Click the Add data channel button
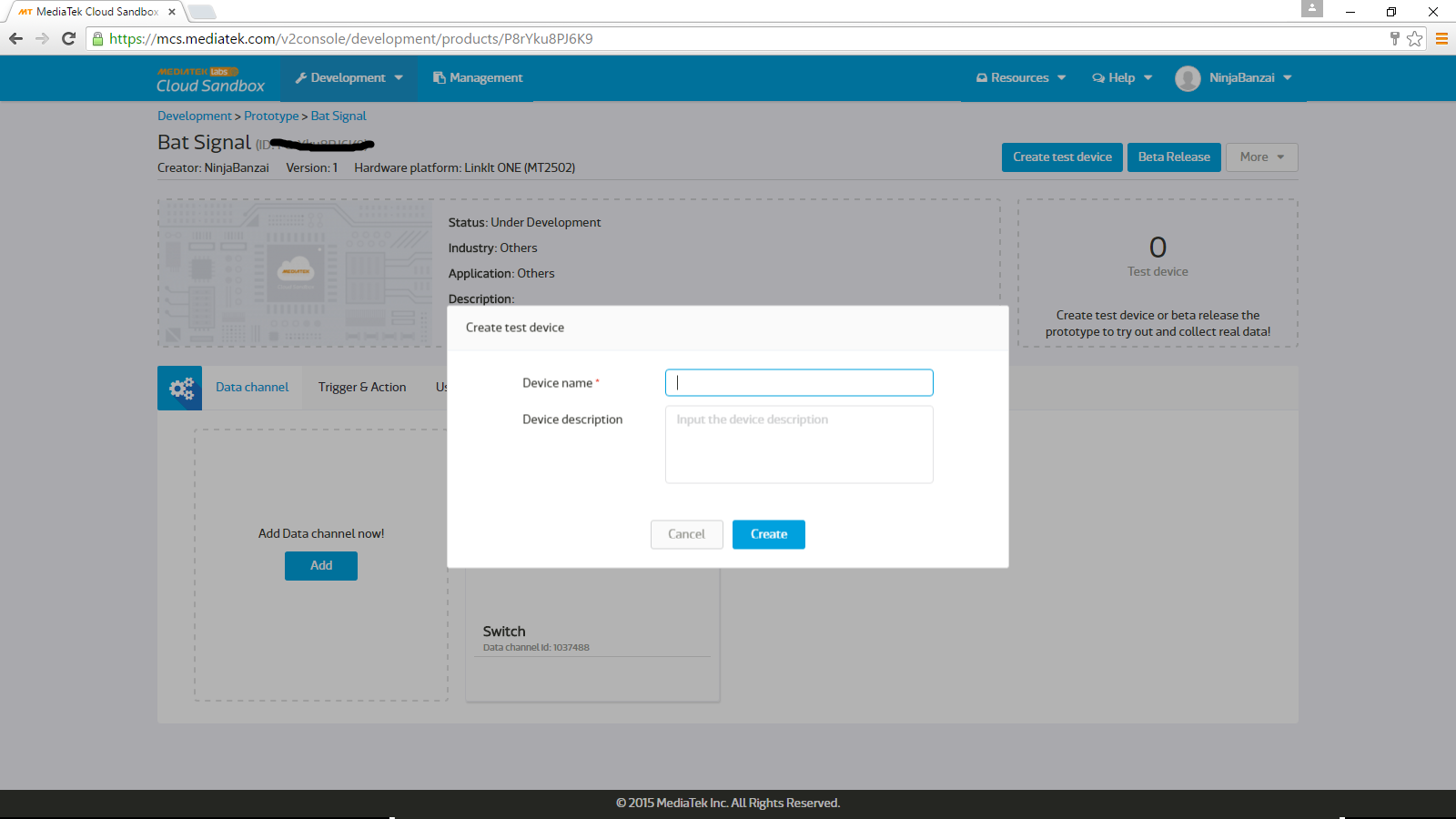The image size is (1456, 819). 321,566
